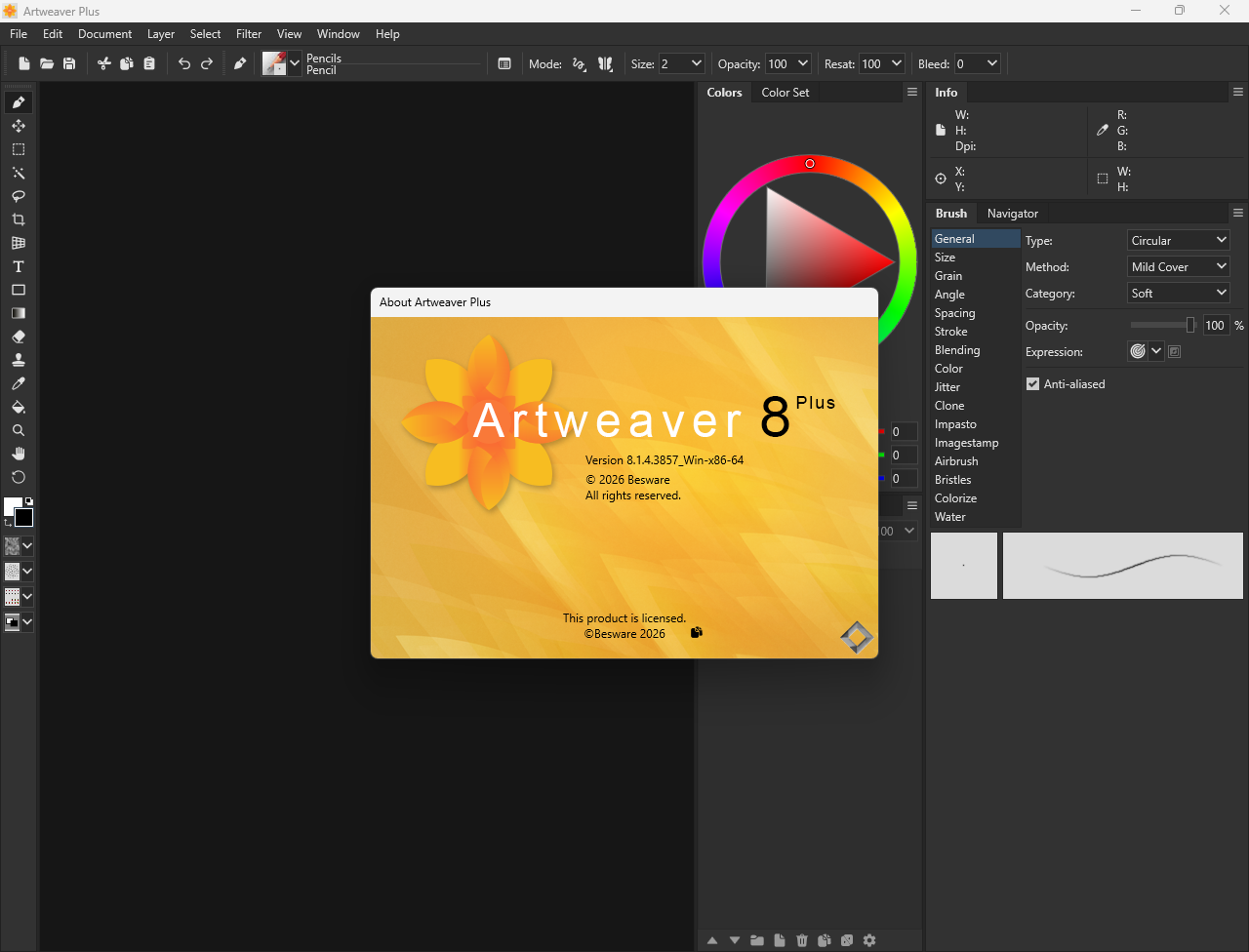Image resolution: width=1249 pixels, height=952 pixels.
Task: Select the Lasso tool
Action: [x=19, y=196]
